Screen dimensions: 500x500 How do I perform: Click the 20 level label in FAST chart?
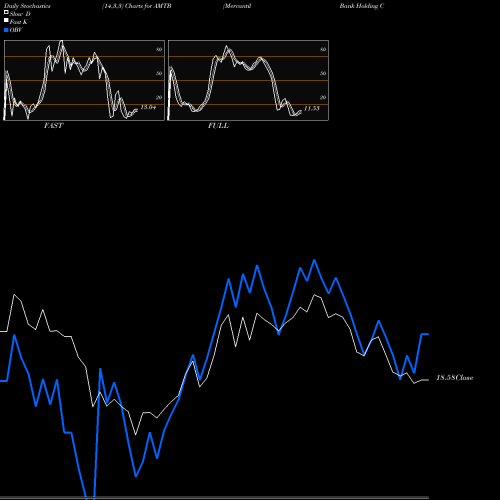click(159, 97)
